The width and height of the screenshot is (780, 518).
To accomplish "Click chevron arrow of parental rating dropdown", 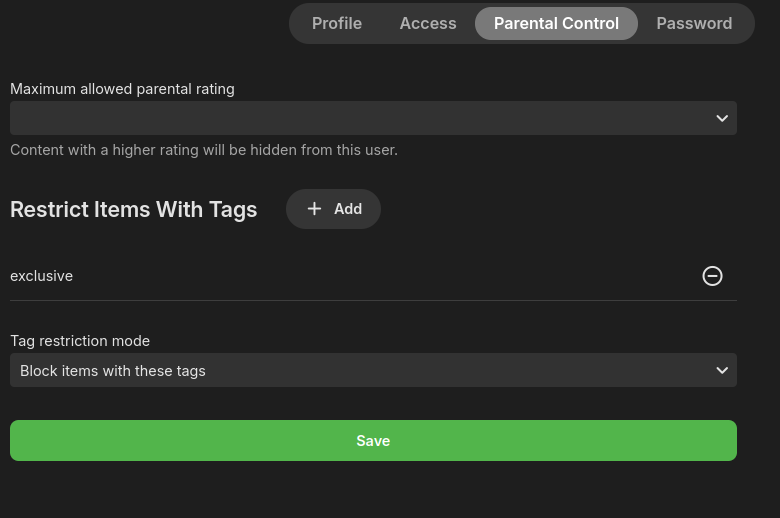I will tap(722, 118).
